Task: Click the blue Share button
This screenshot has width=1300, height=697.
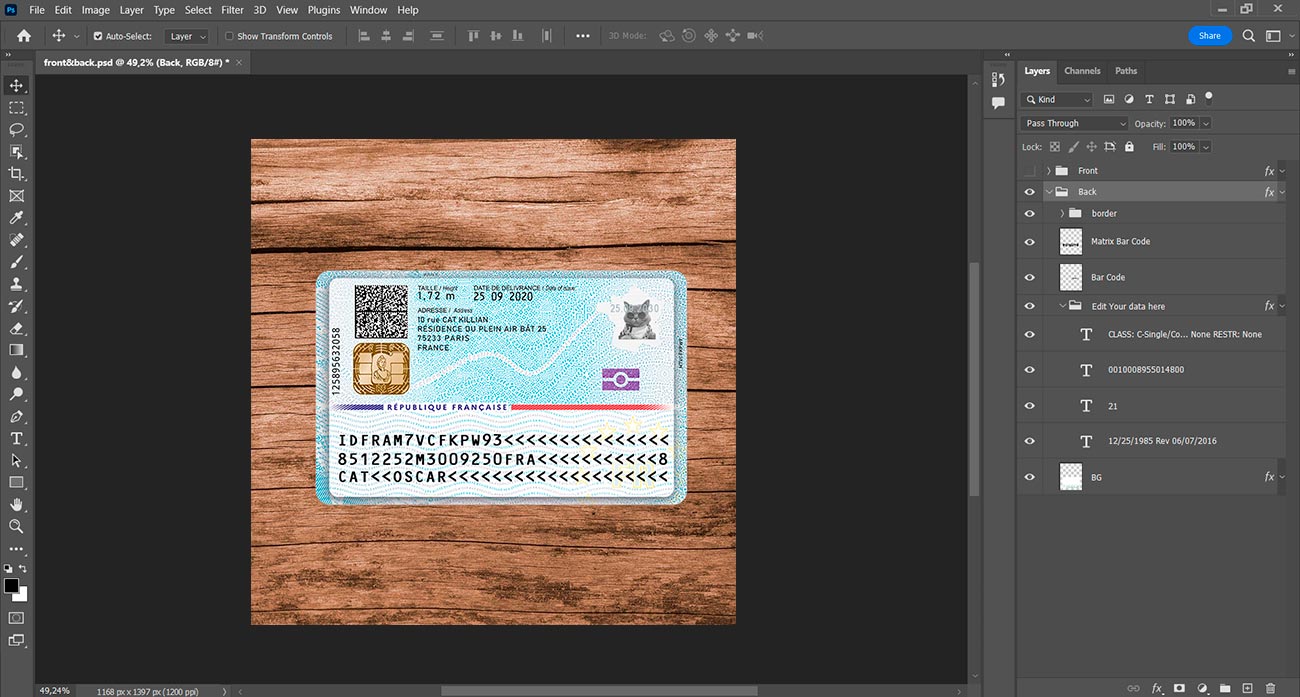Action: pyautogui.click(x=1210, y=36)
